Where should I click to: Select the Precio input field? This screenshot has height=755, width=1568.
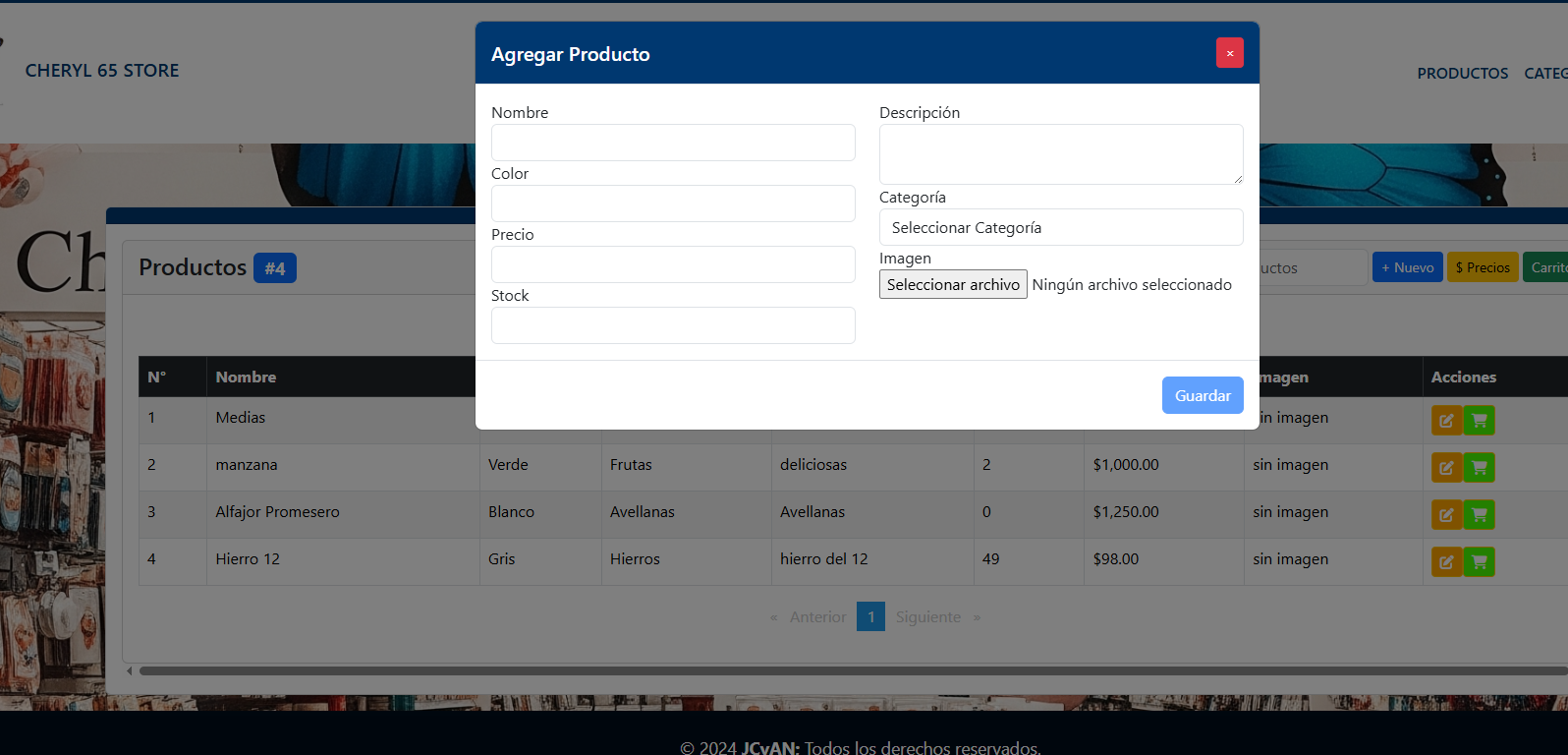(x=673, y=264)
